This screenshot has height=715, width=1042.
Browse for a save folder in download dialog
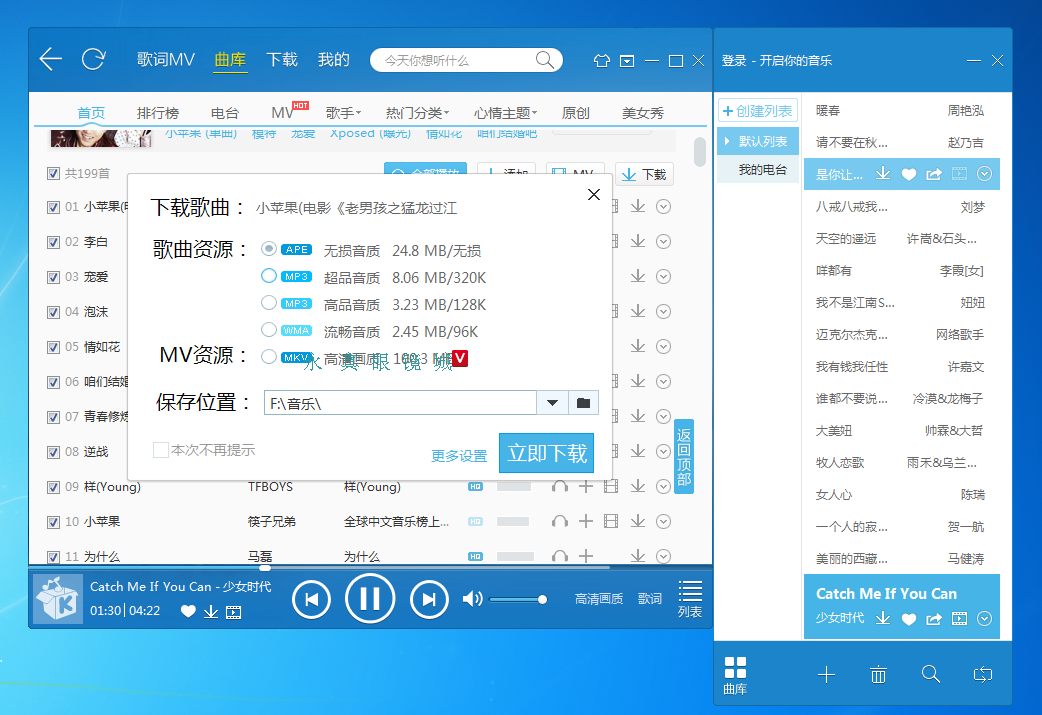click(x=583, y=403)
